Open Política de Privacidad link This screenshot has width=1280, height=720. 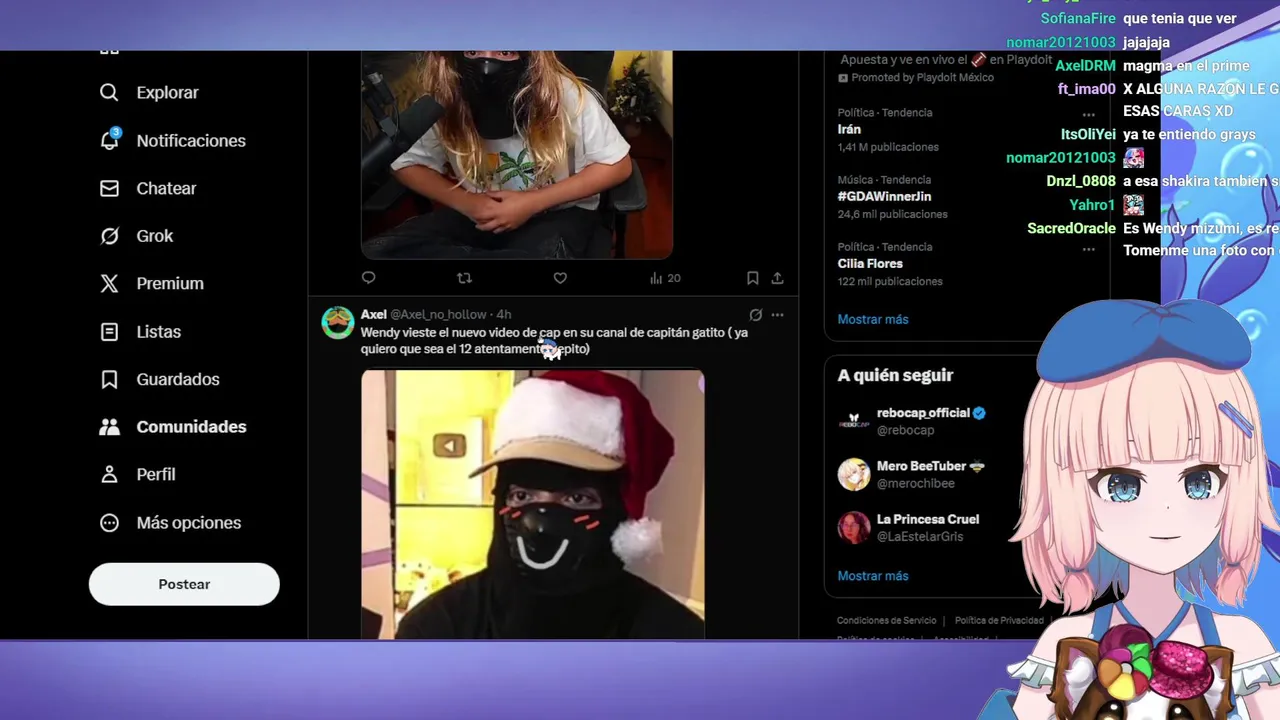[999, 621]
